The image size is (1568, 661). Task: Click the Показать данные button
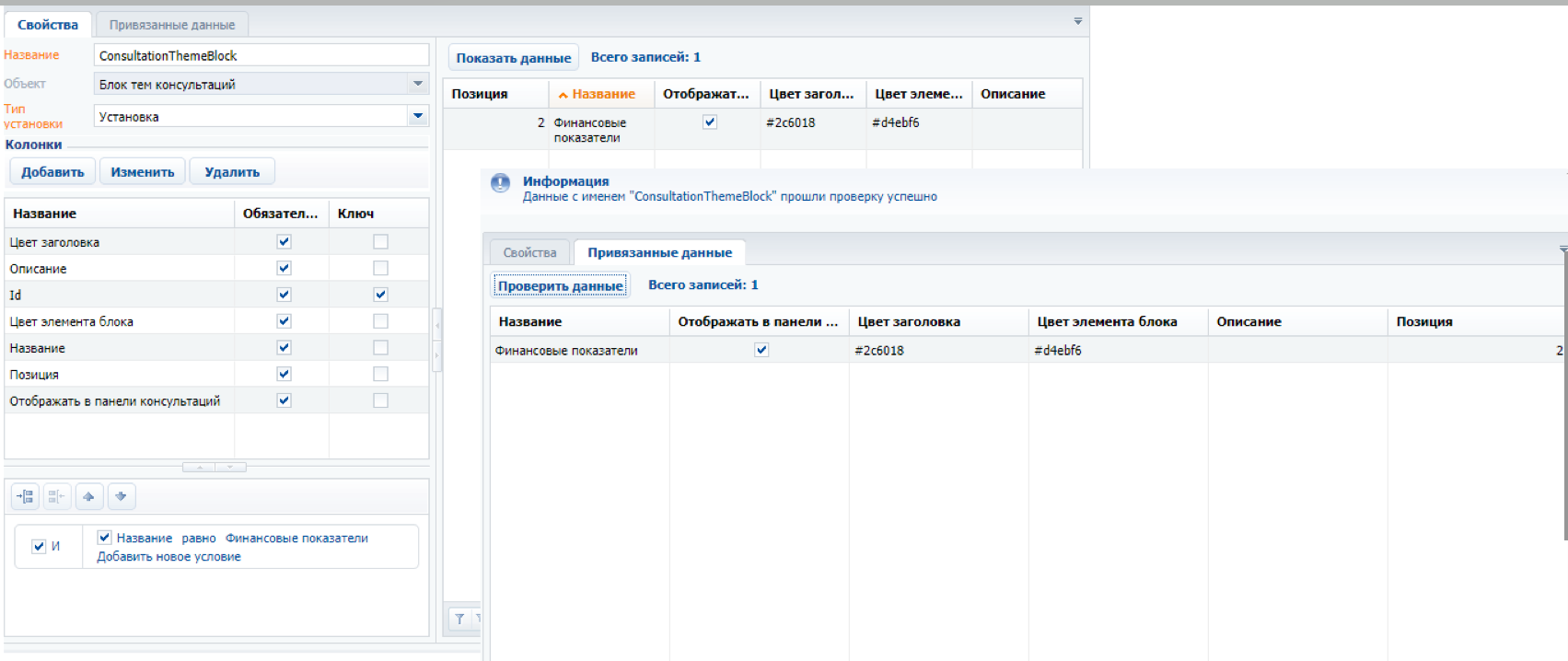[514, 58]
